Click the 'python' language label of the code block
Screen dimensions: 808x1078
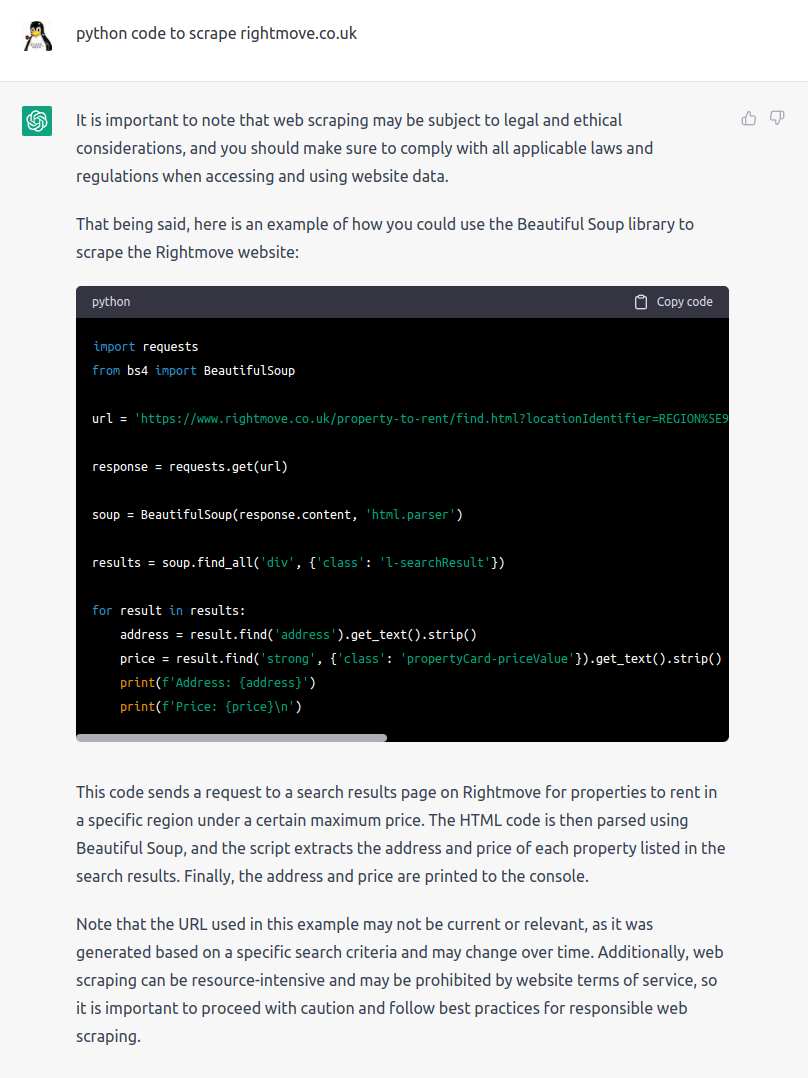[x=111, y=302]
